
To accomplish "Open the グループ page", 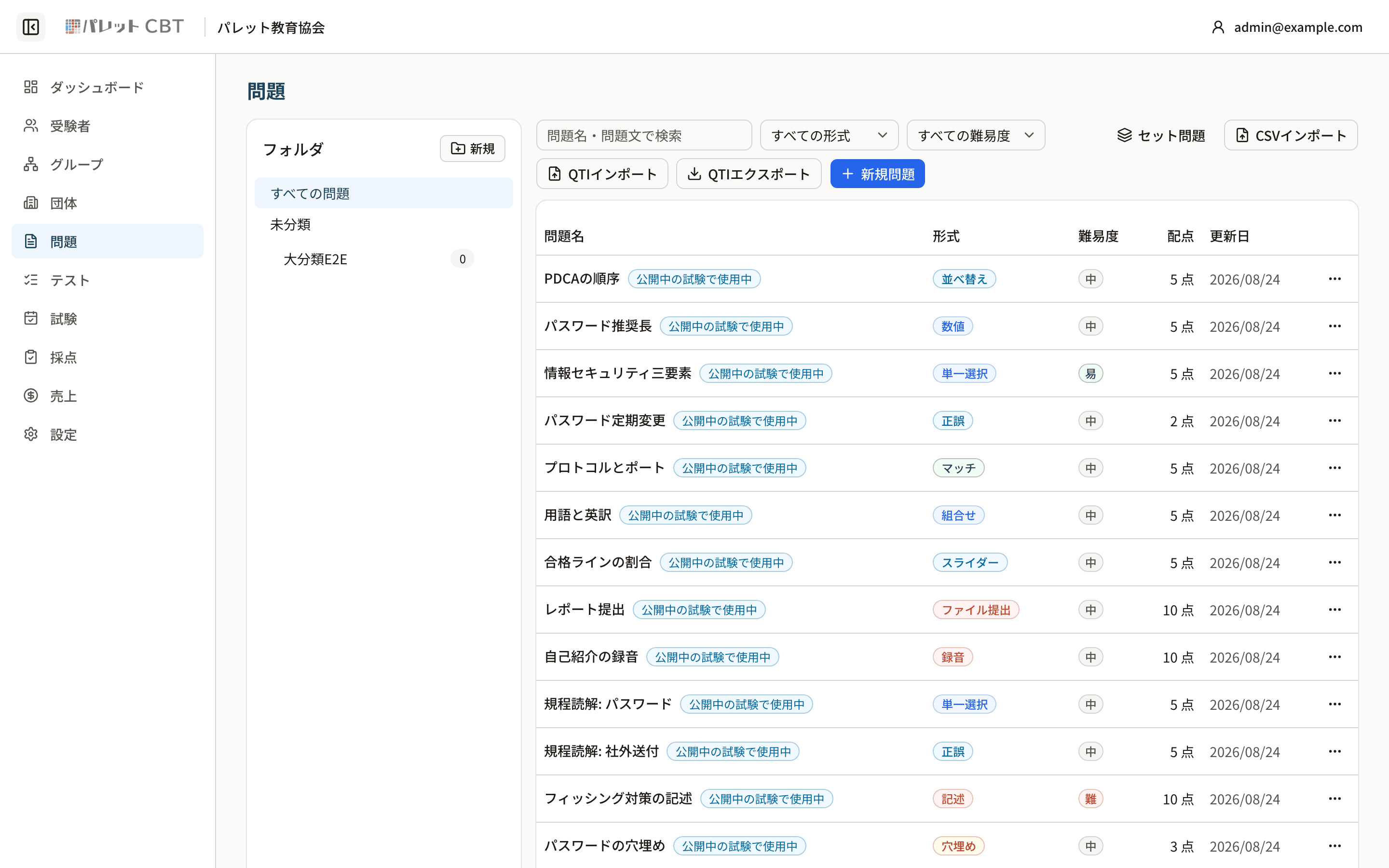I will click(108, 164).
